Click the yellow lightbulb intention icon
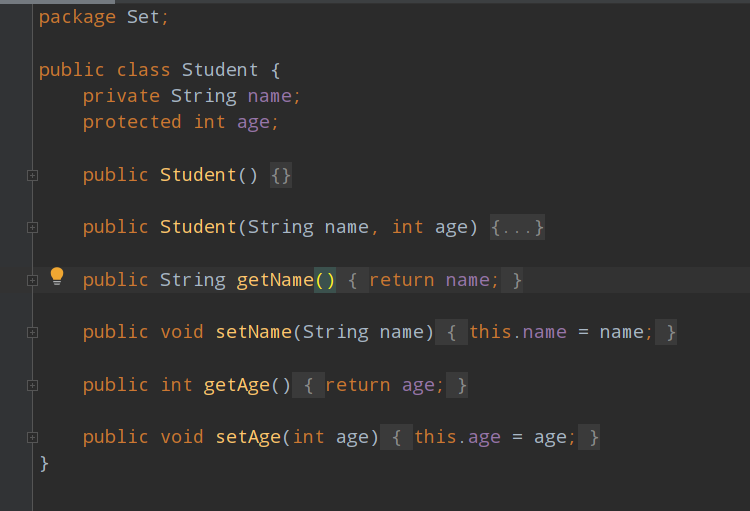The width and height of the screenshot is (750, 511). click(x=57, y=275)
